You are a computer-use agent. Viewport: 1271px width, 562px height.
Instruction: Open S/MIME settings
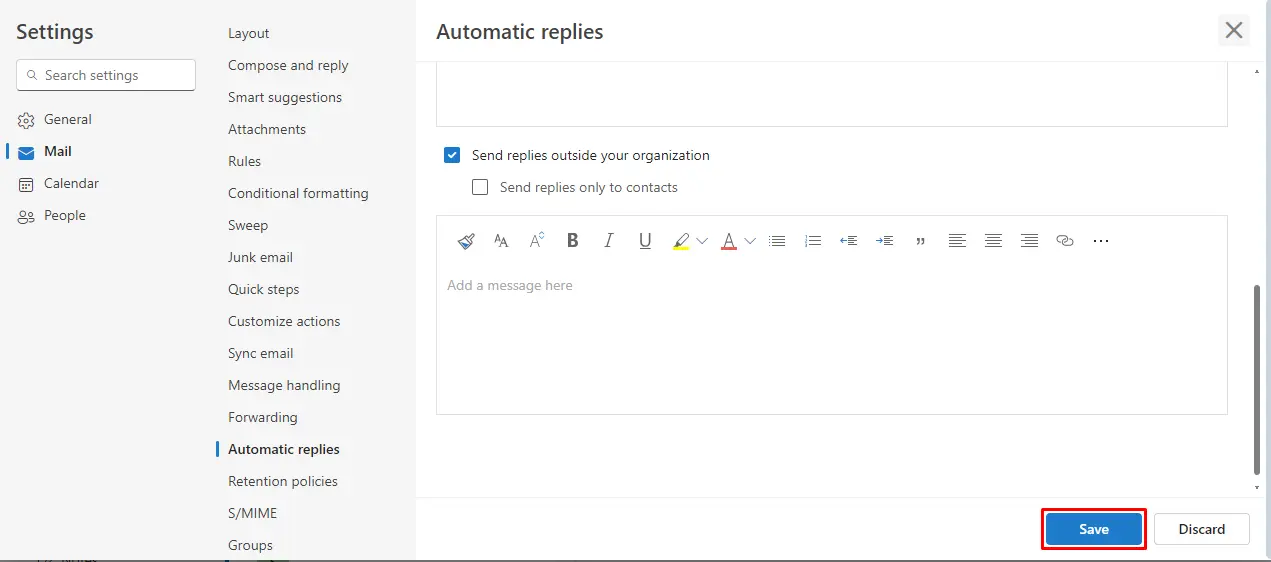[253, 513]
